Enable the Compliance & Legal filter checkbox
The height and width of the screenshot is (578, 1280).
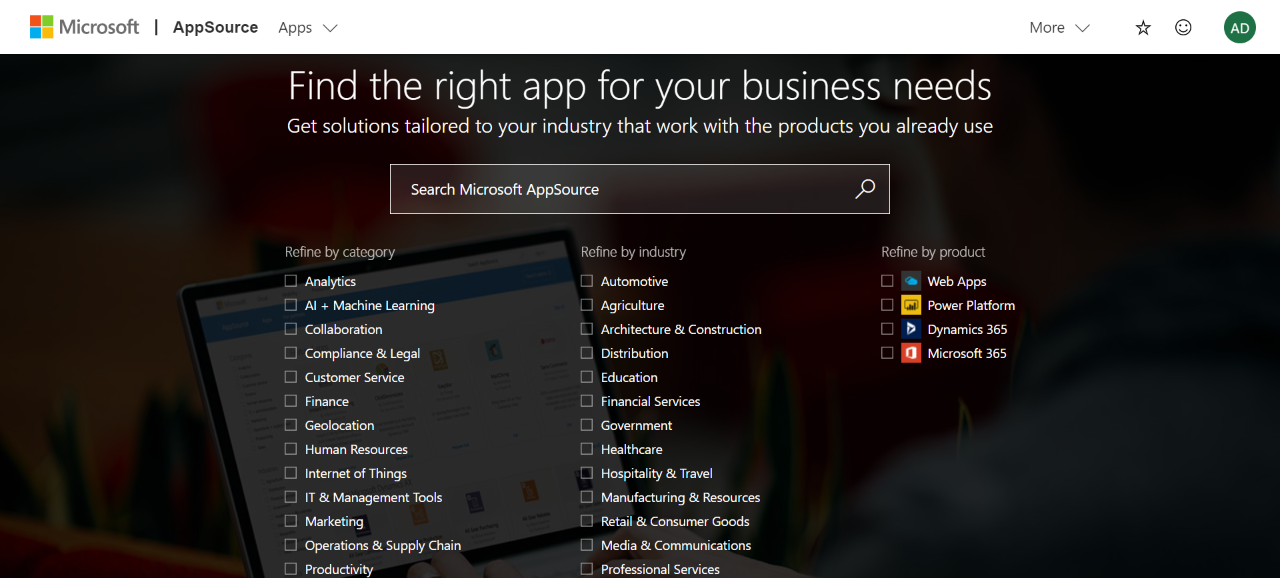point(291,353)
